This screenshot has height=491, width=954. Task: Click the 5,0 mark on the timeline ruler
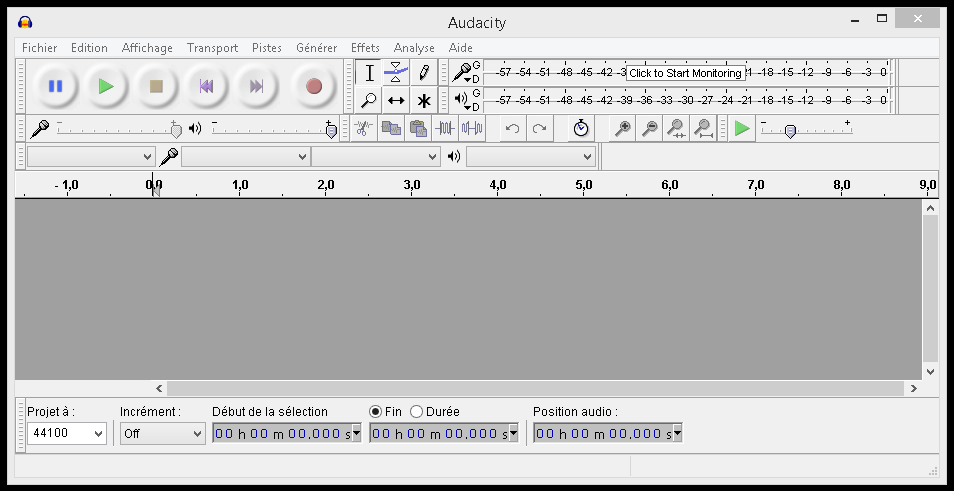click(x=583, y=185)
